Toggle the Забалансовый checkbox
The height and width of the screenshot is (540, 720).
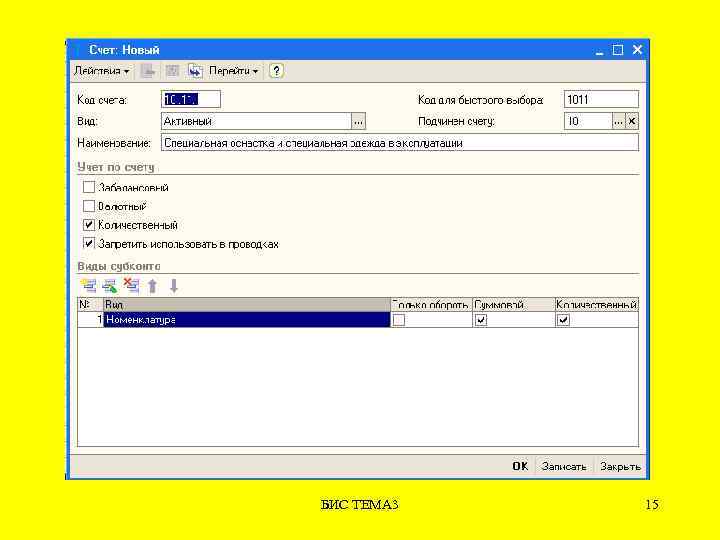pos(89,187)
